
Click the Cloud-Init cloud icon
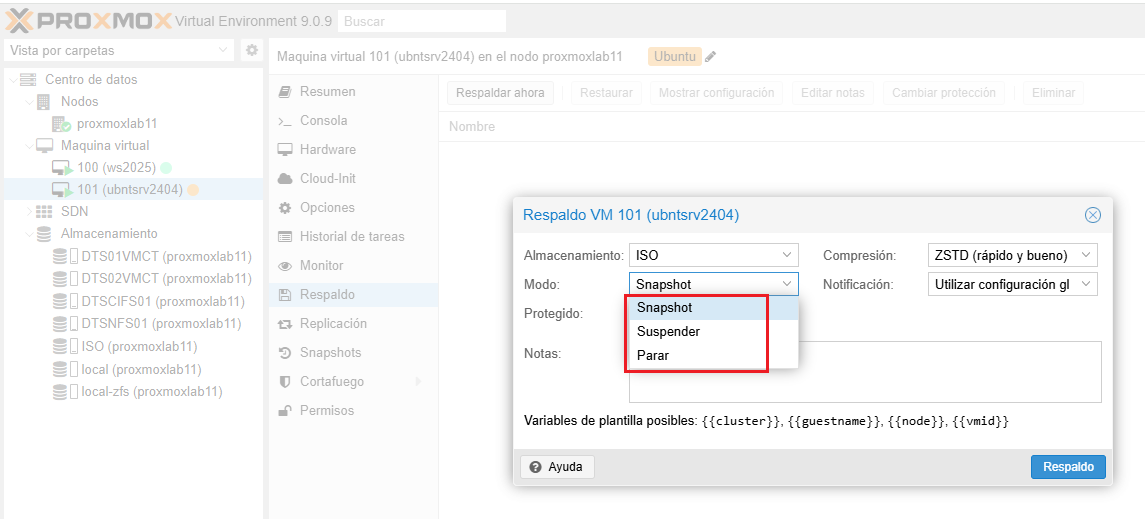285,179
